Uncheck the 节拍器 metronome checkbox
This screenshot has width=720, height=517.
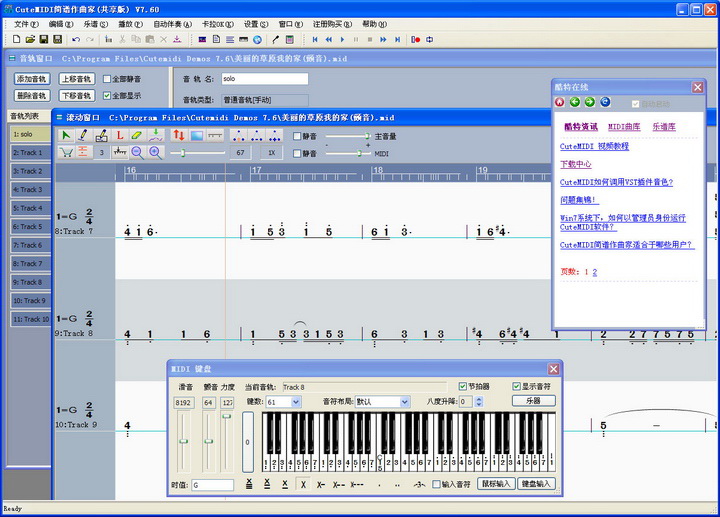461,386
